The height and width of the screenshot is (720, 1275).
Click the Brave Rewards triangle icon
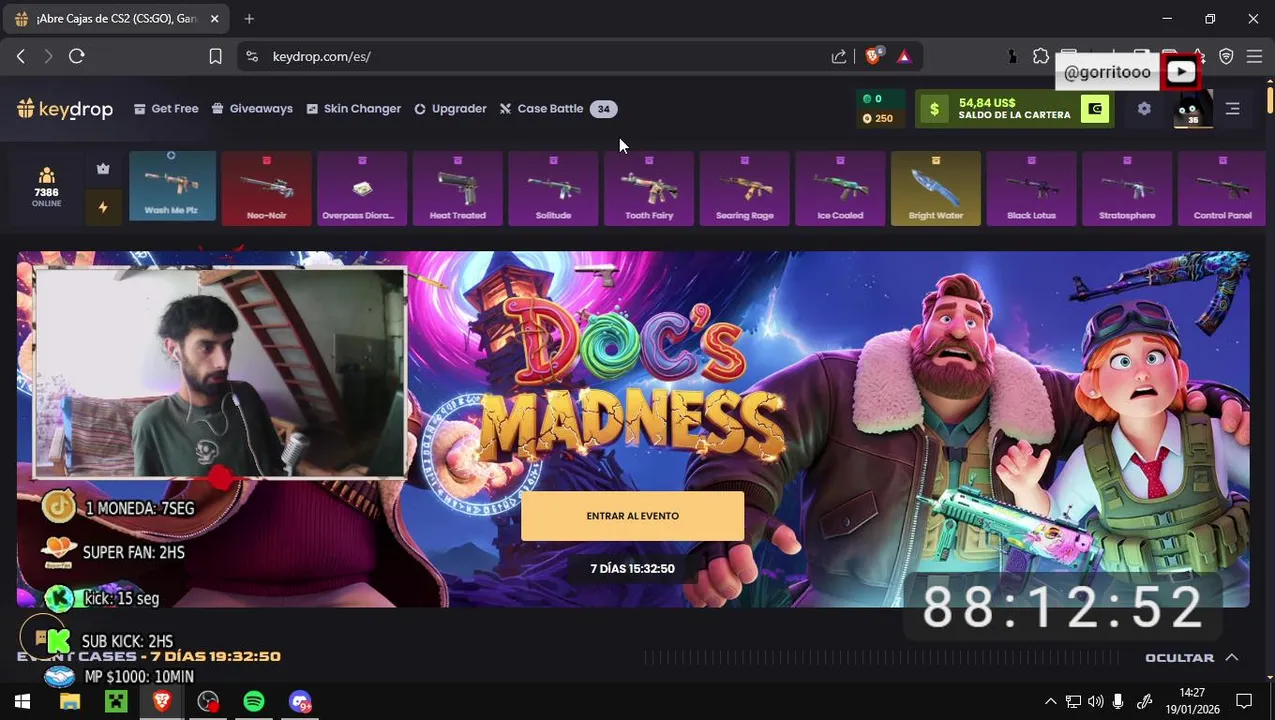click(904, 57)
